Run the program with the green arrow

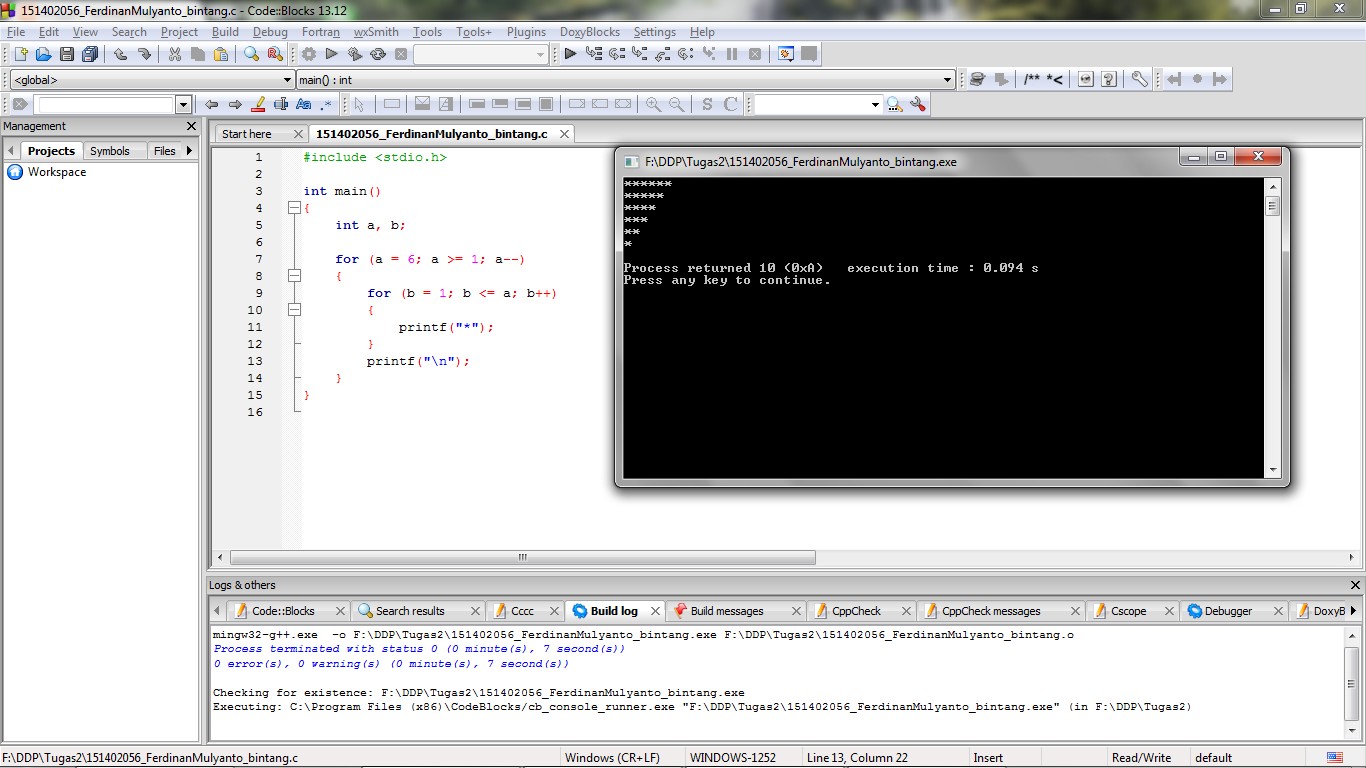coord(332,54)
